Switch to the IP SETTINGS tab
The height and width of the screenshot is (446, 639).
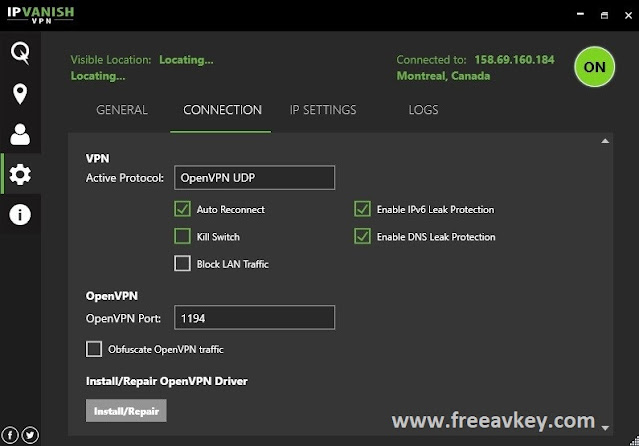tap(323, 110)
